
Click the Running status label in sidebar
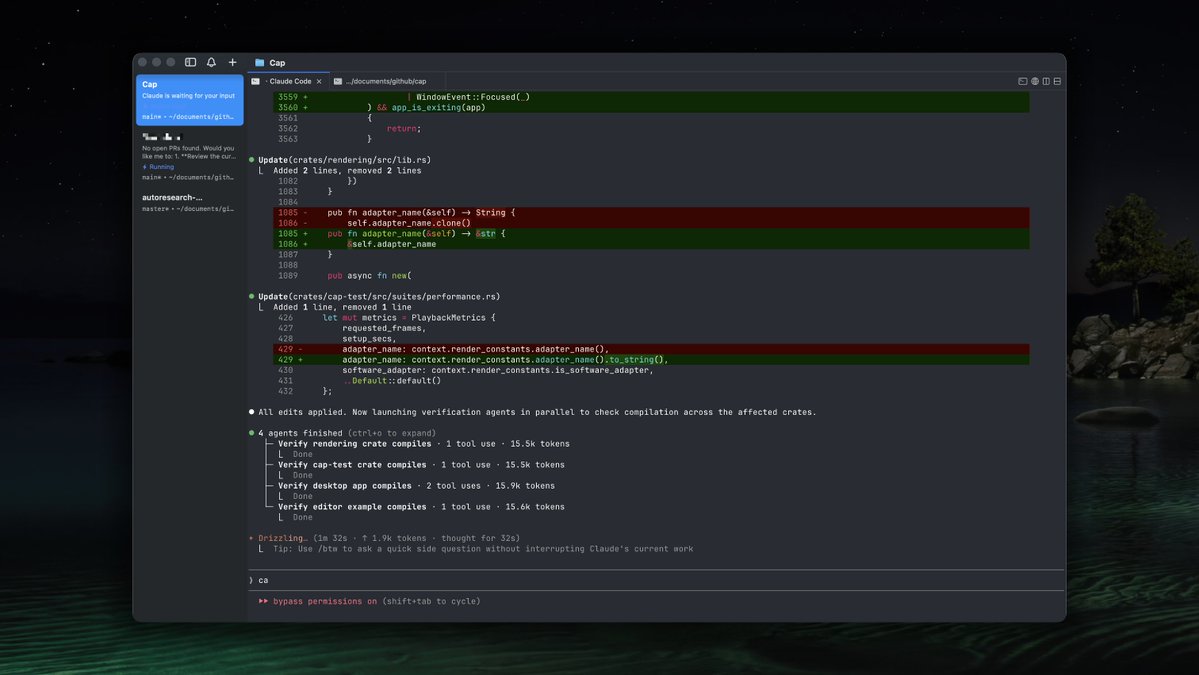[x=161, y=167]
